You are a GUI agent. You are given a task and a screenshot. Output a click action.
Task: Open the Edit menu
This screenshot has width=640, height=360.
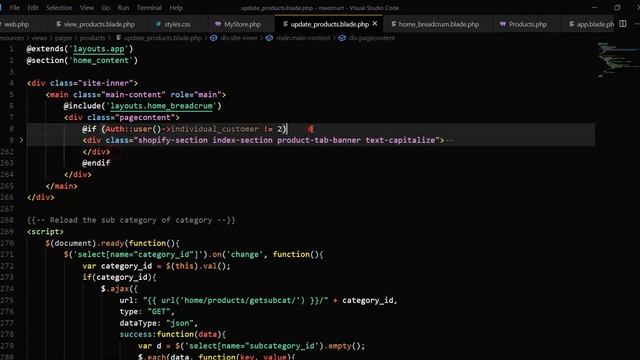click(33, 8)
